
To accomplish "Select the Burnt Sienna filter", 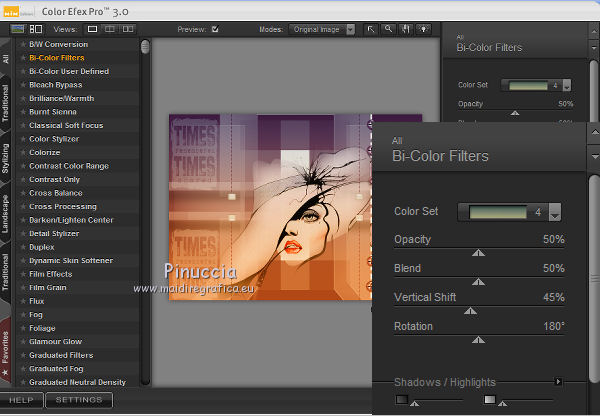I will coord(53,112).
